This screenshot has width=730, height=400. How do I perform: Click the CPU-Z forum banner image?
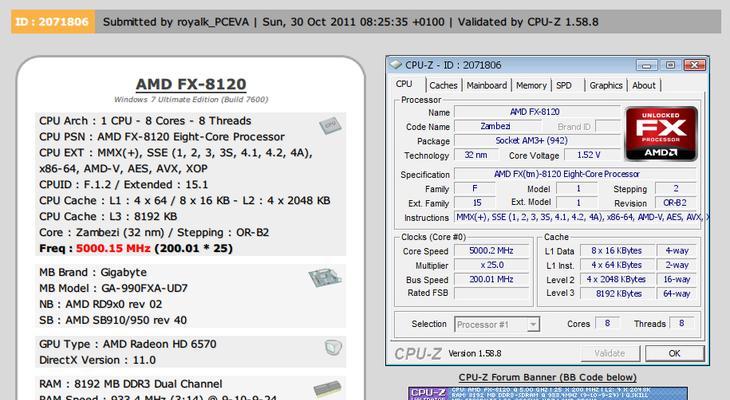[x=548, y=393]
